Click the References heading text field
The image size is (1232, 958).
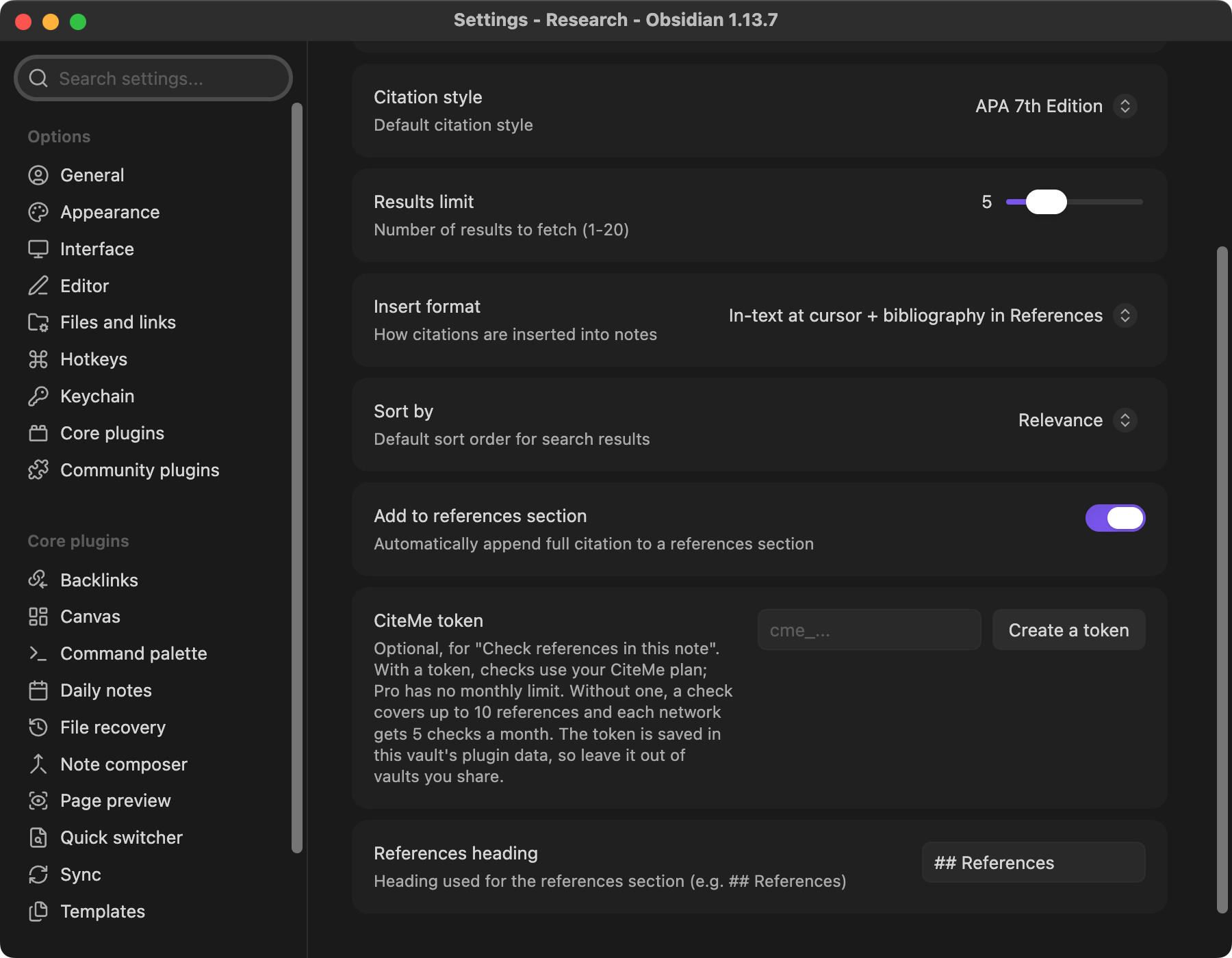click(x=1034, y=862)
